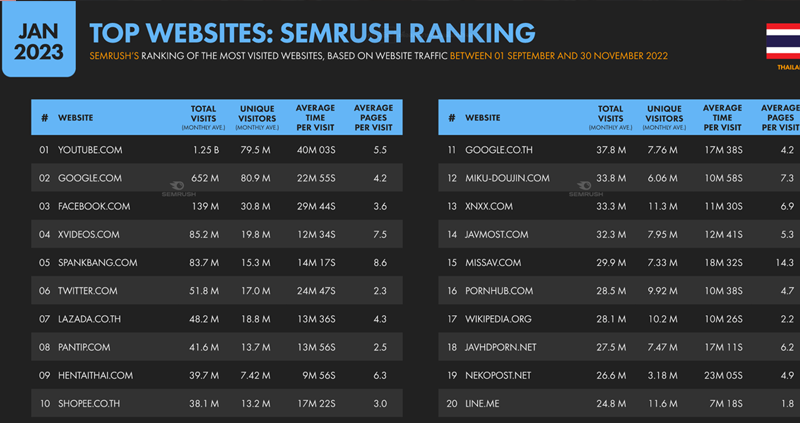The height and width of the screenshot is (423, 800).
Task: Click the Total Visits header in right table
Action: 611,117
